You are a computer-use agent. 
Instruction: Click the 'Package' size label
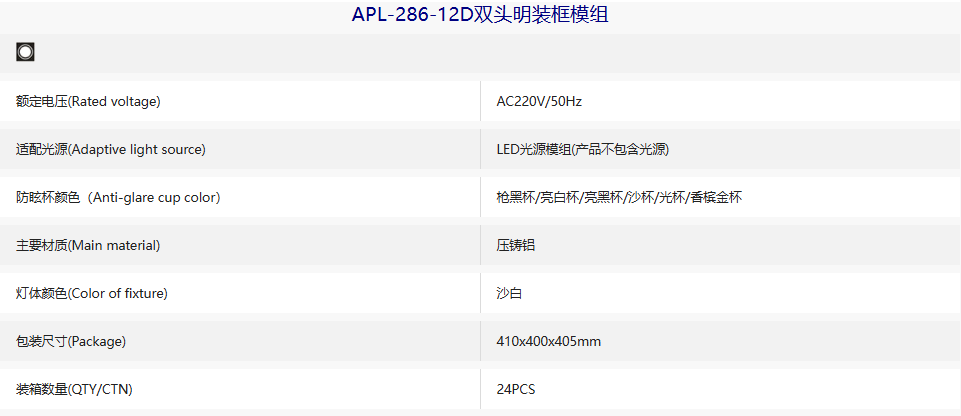tap(71, 341)
